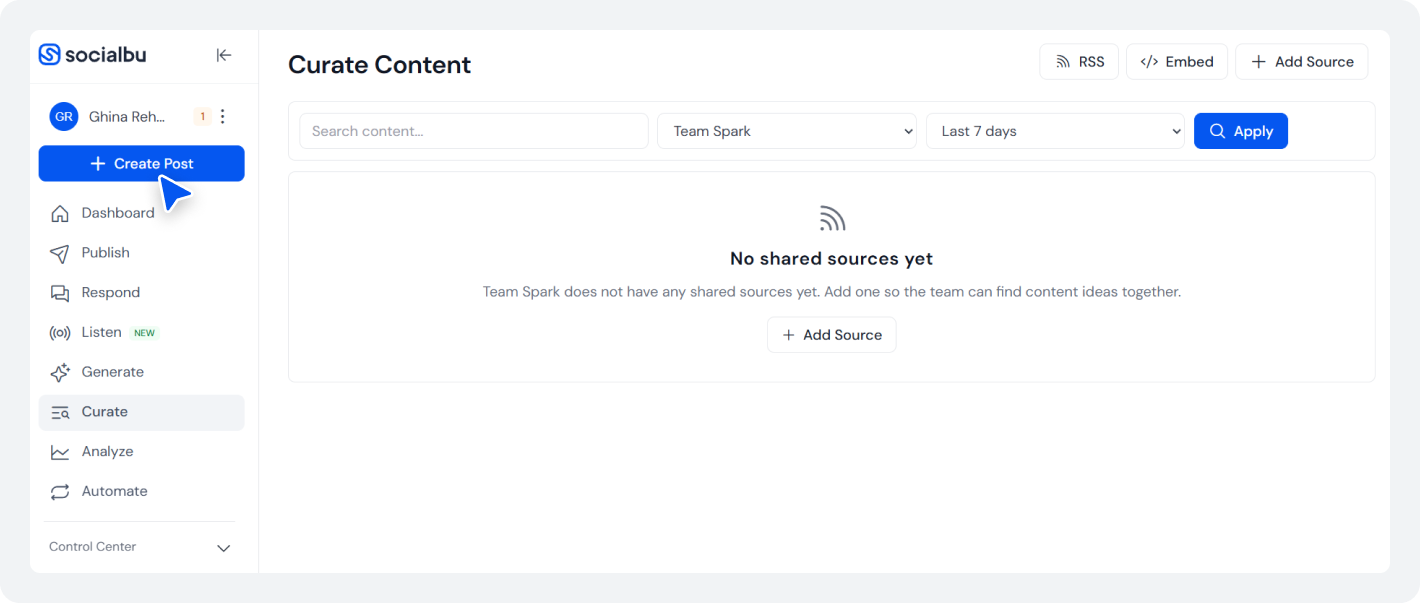Focus the Search content field
The image size is (1420, 603).
(474, 131)
